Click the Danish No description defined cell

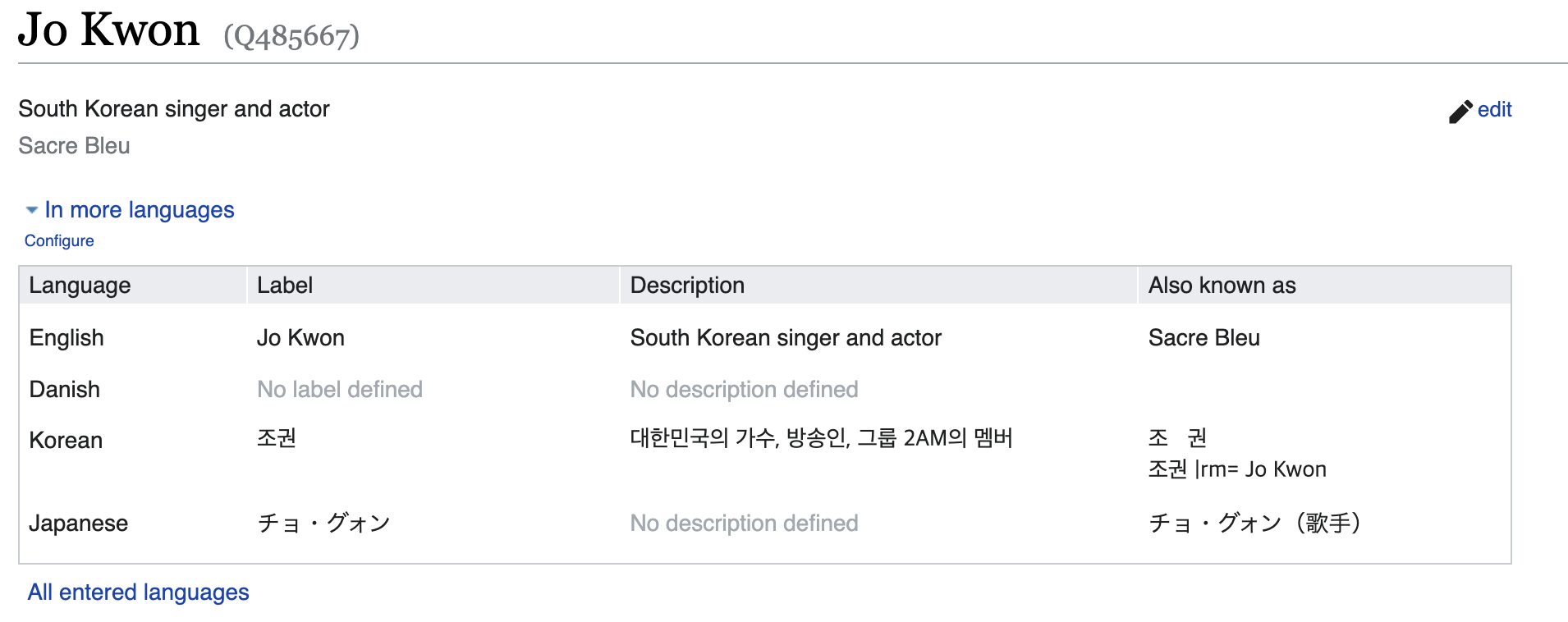(743, 389)
